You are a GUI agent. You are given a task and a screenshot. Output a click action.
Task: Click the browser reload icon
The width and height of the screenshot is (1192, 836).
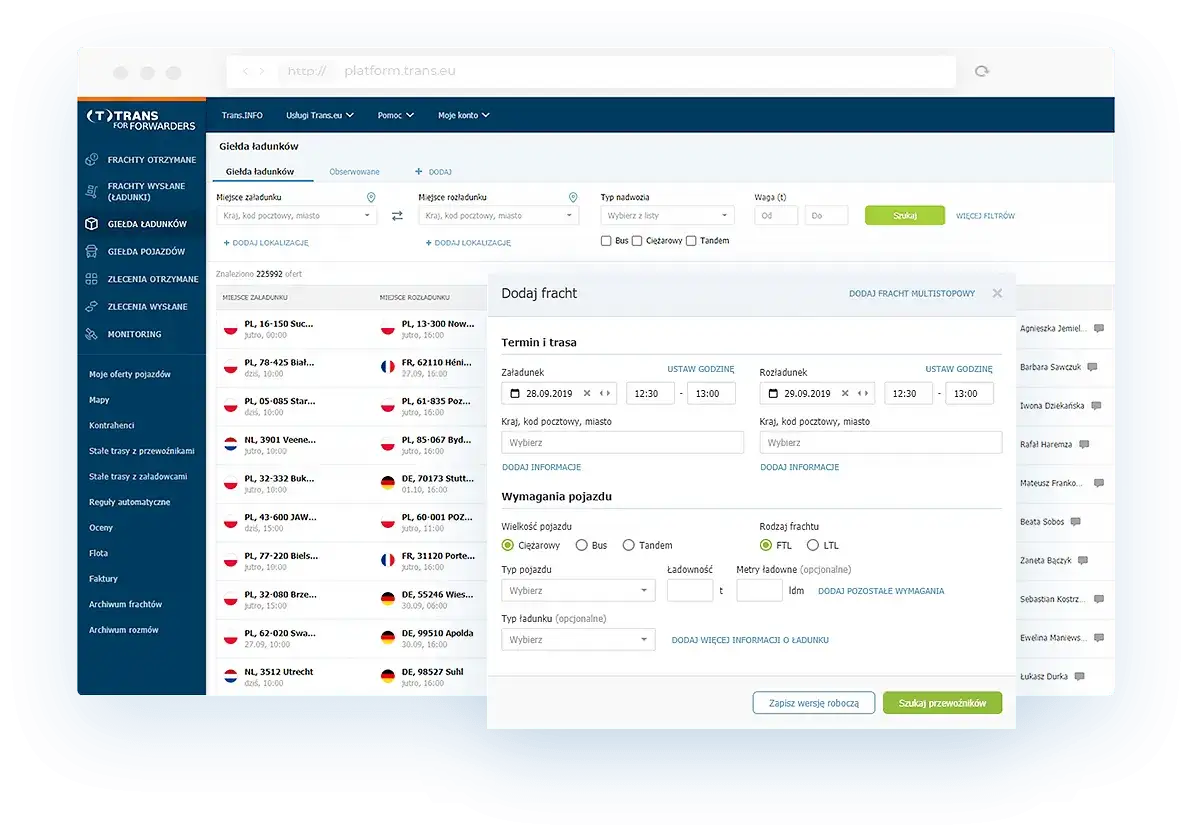point(981,71)
